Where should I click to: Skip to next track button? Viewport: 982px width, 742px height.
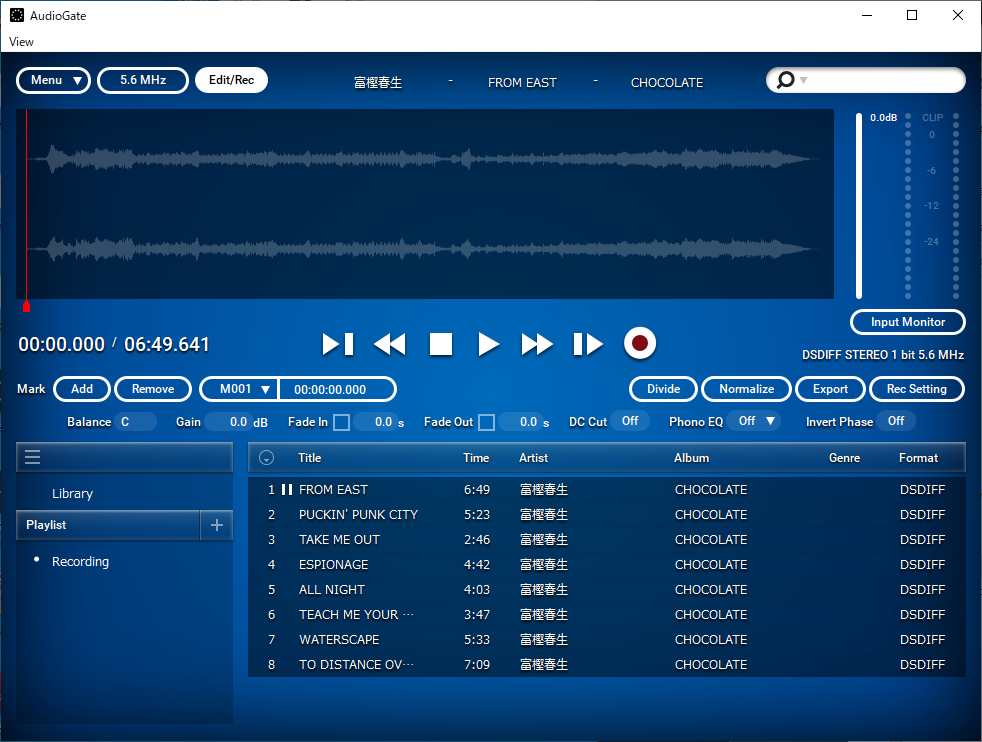pyautogui.click(x=588, y=344)
